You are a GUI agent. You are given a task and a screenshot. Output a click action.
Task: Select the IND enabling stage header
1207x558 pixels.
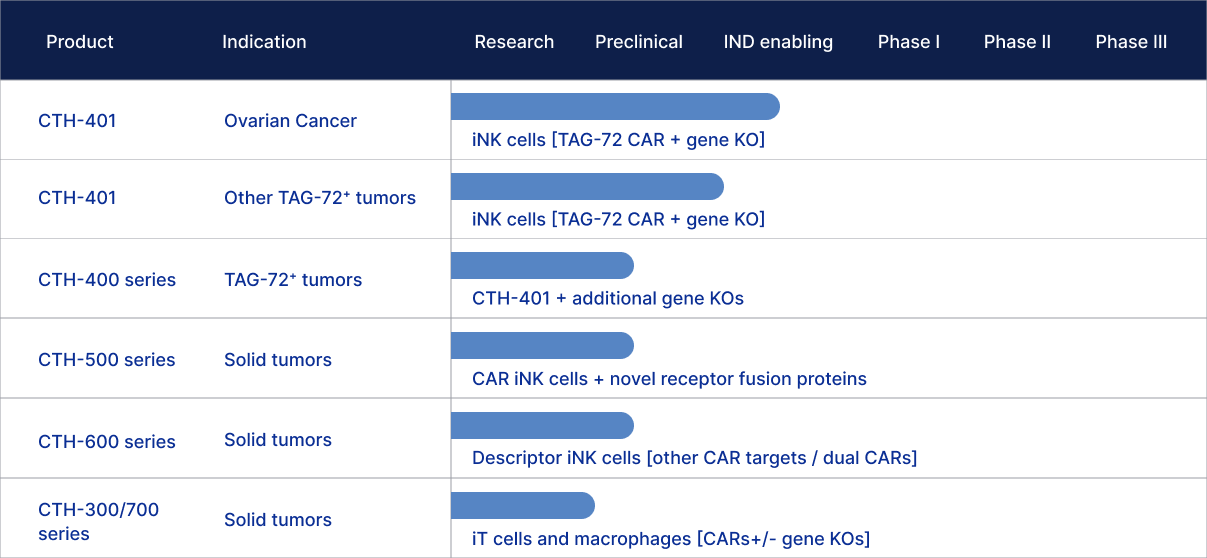point(778,42)
